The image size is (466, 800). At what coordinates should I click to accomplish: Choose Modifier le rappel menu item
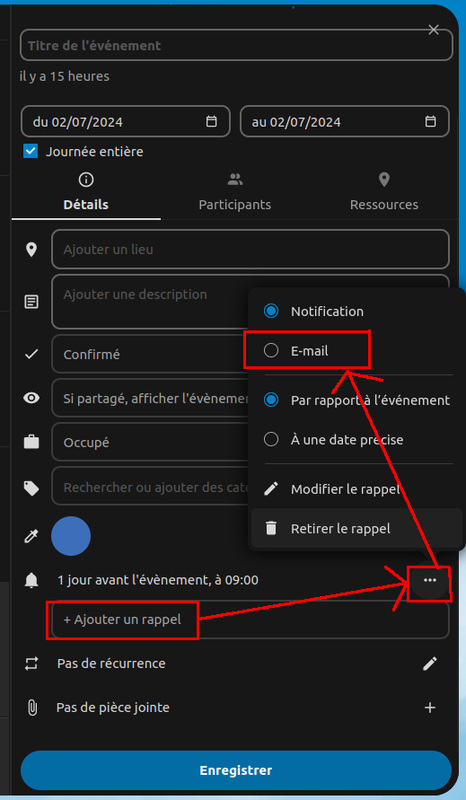356,489
